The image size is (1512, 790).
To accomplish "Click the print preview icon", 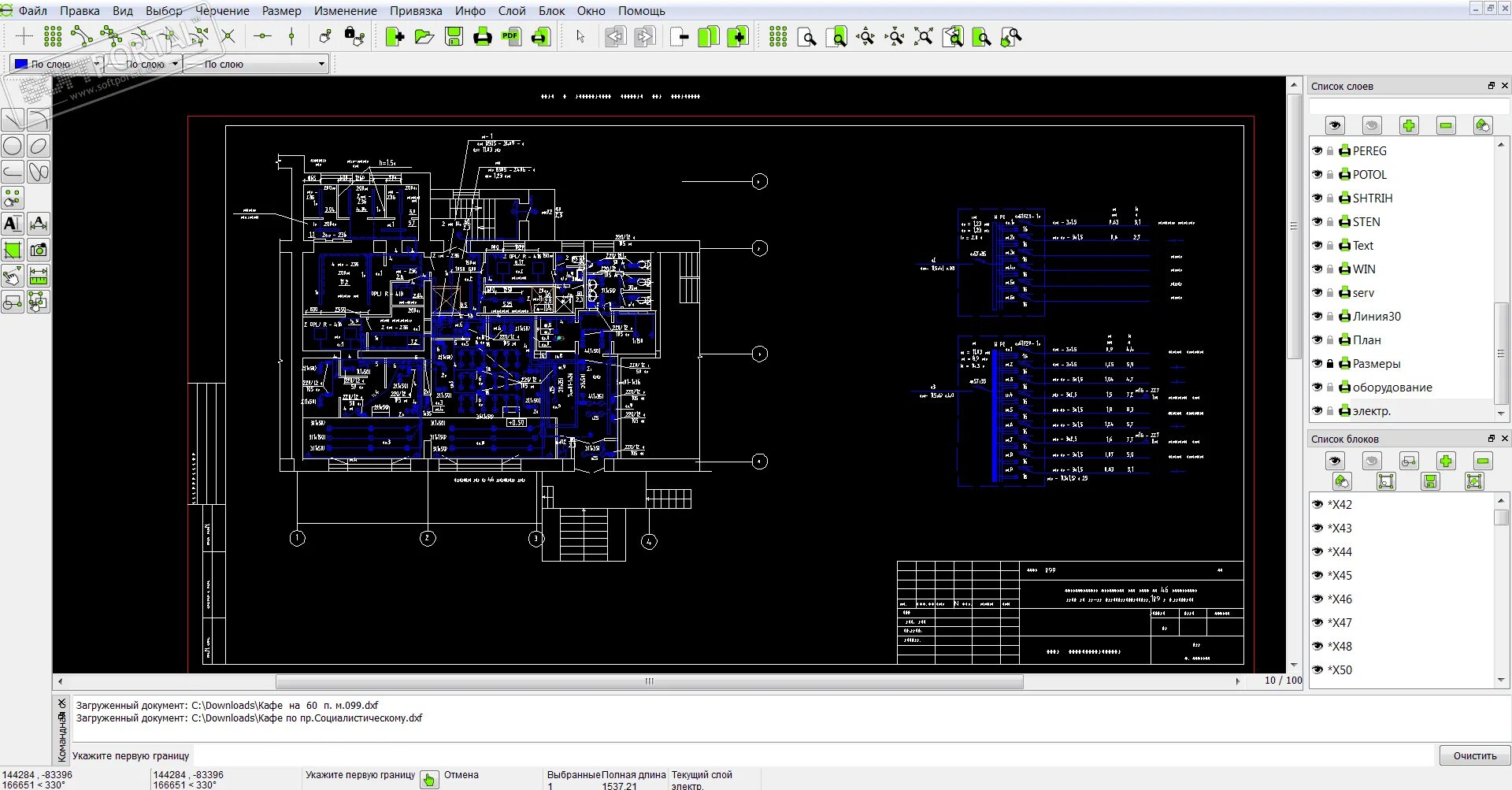I will (541, 36).
